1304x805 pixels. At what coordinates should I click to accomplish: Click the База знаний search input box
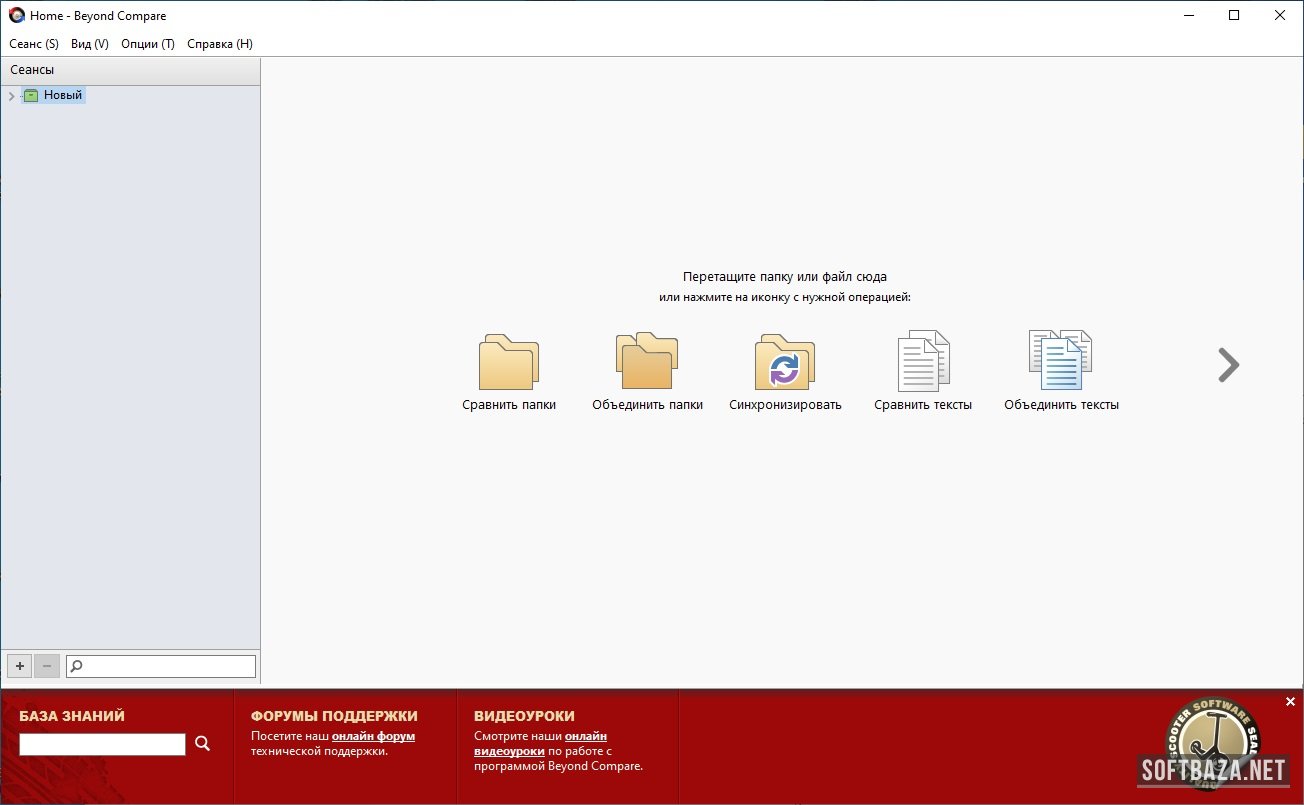click(102, 744)
